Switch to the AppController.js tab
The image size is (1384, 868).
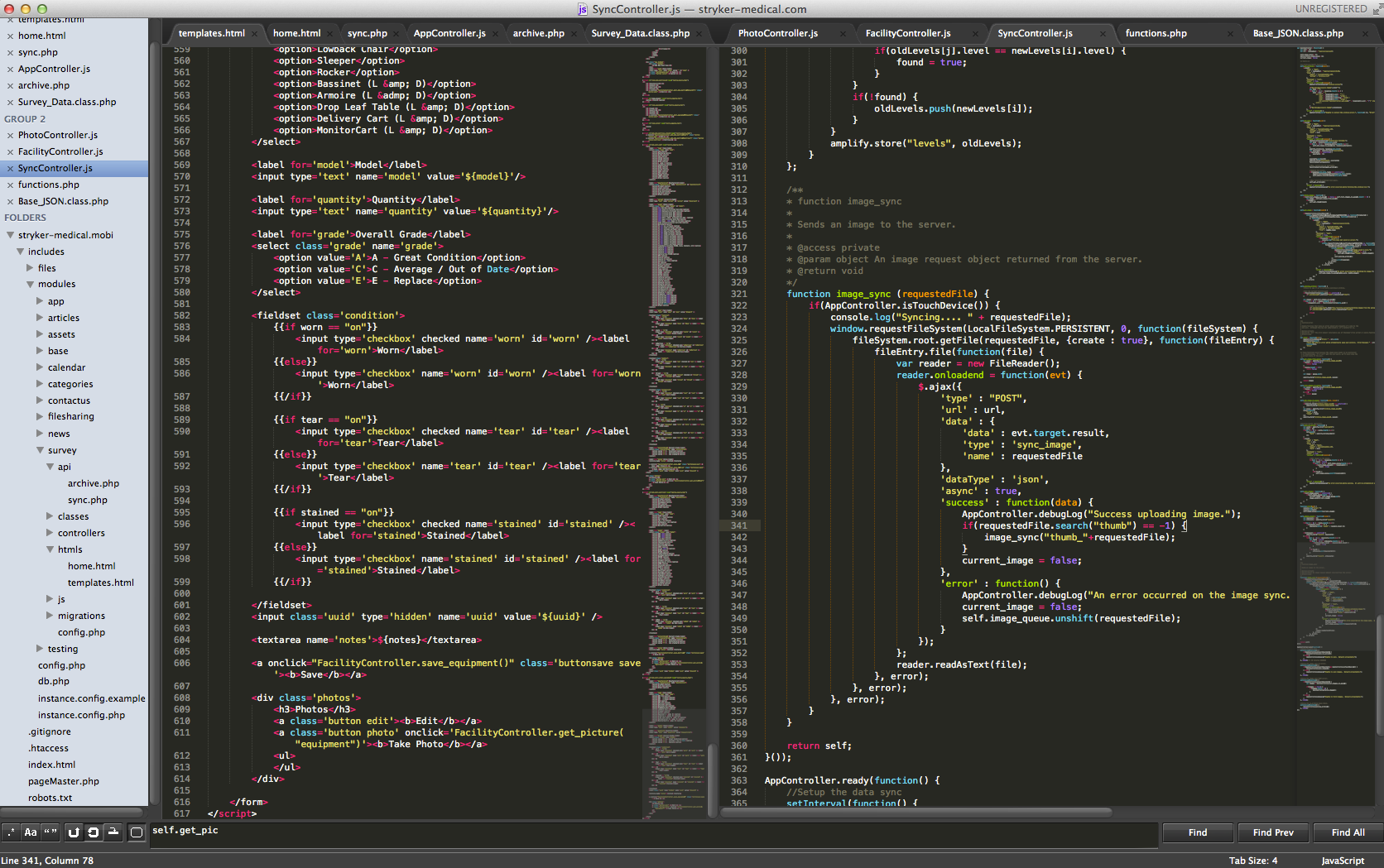point(449,34)
